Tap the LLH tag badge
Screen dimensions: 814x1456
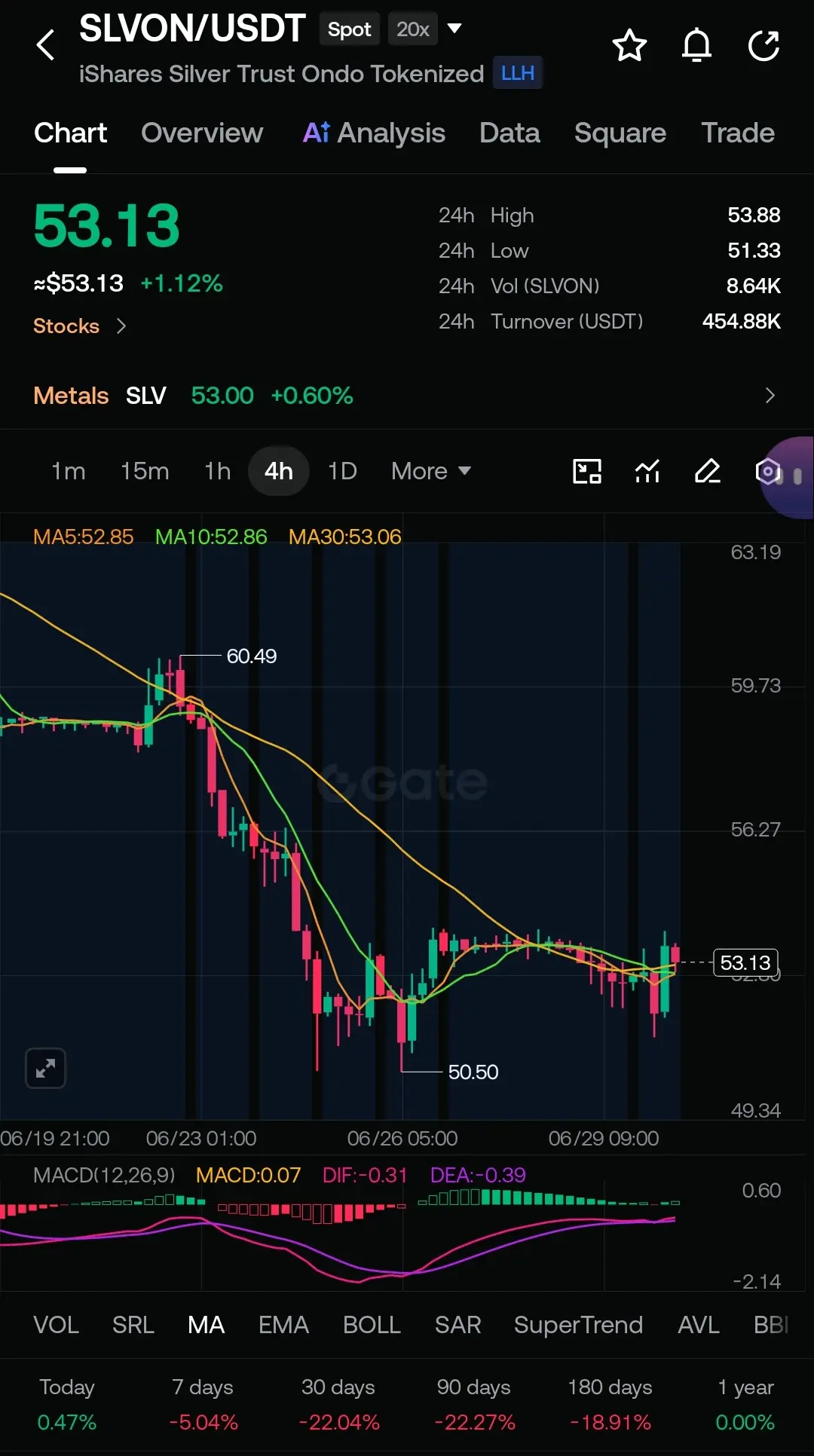pos(518,73)
